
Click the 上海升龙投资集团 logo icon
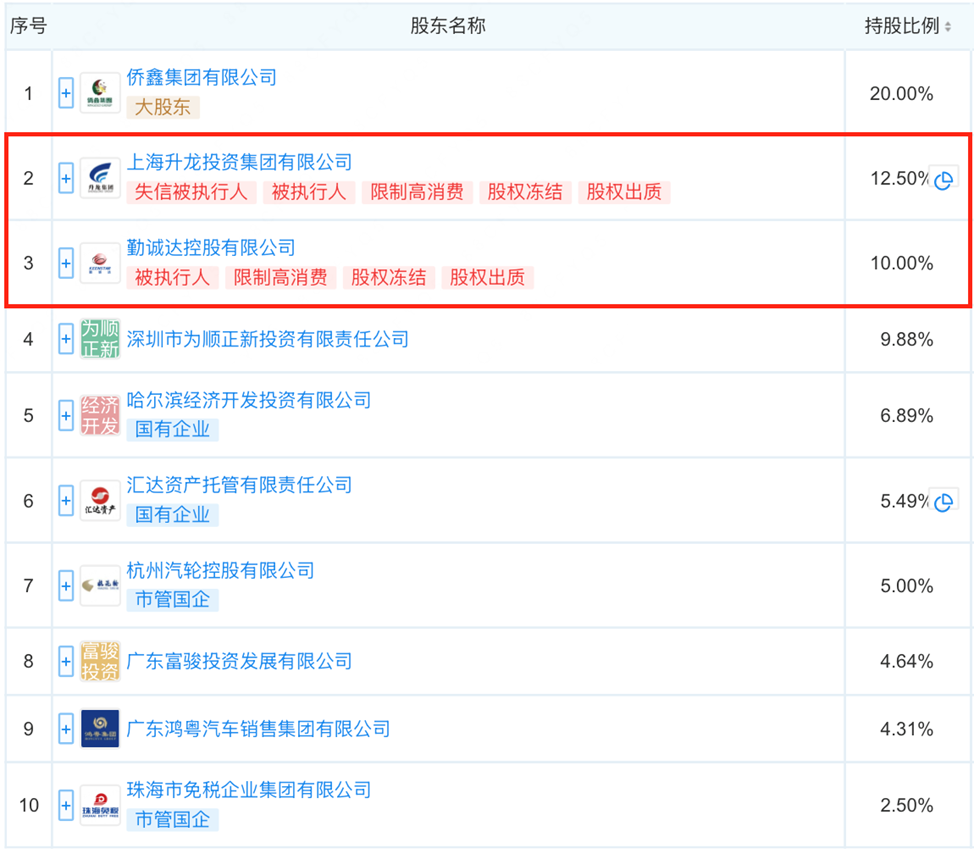point(100,179)
